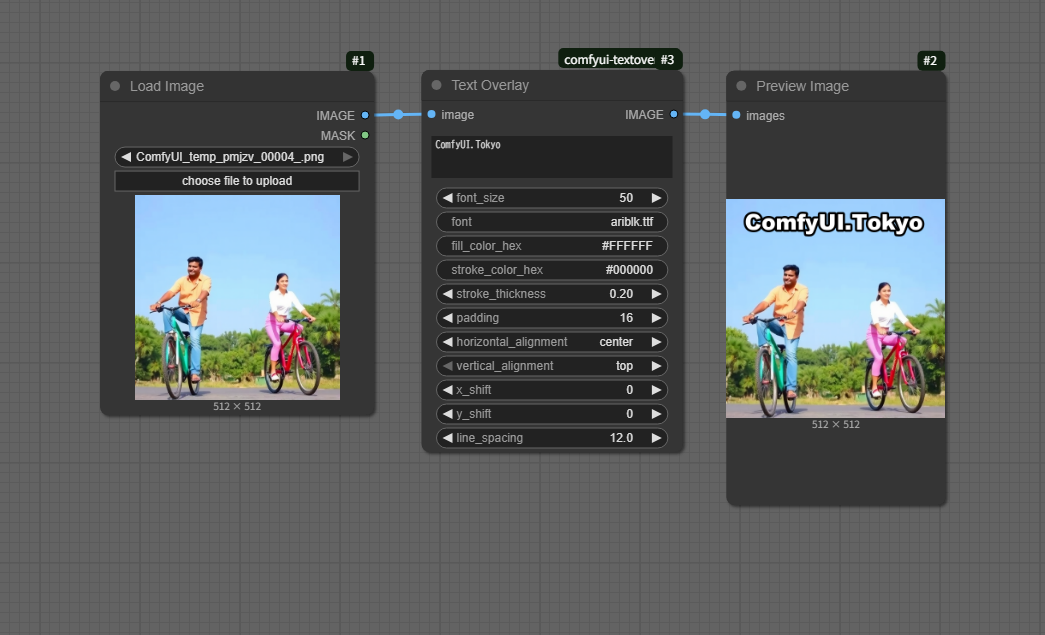The width and height of the screenshot is (1045, 635).
Task: Click the Text Overlay IMAGE output socket
Action: click(674, 114)
